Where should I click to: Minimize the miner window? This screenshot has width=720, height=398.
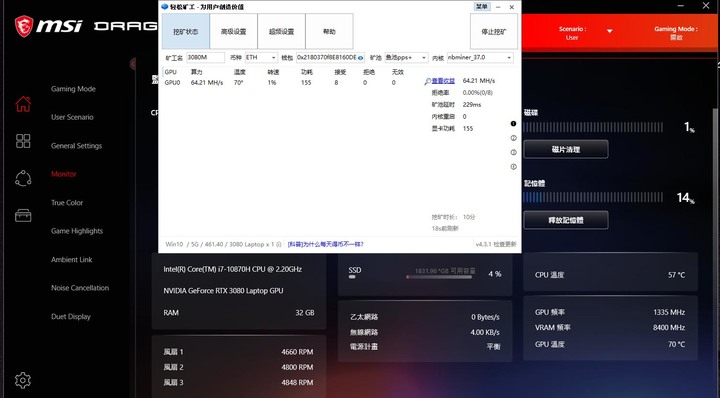coord(498,7)
